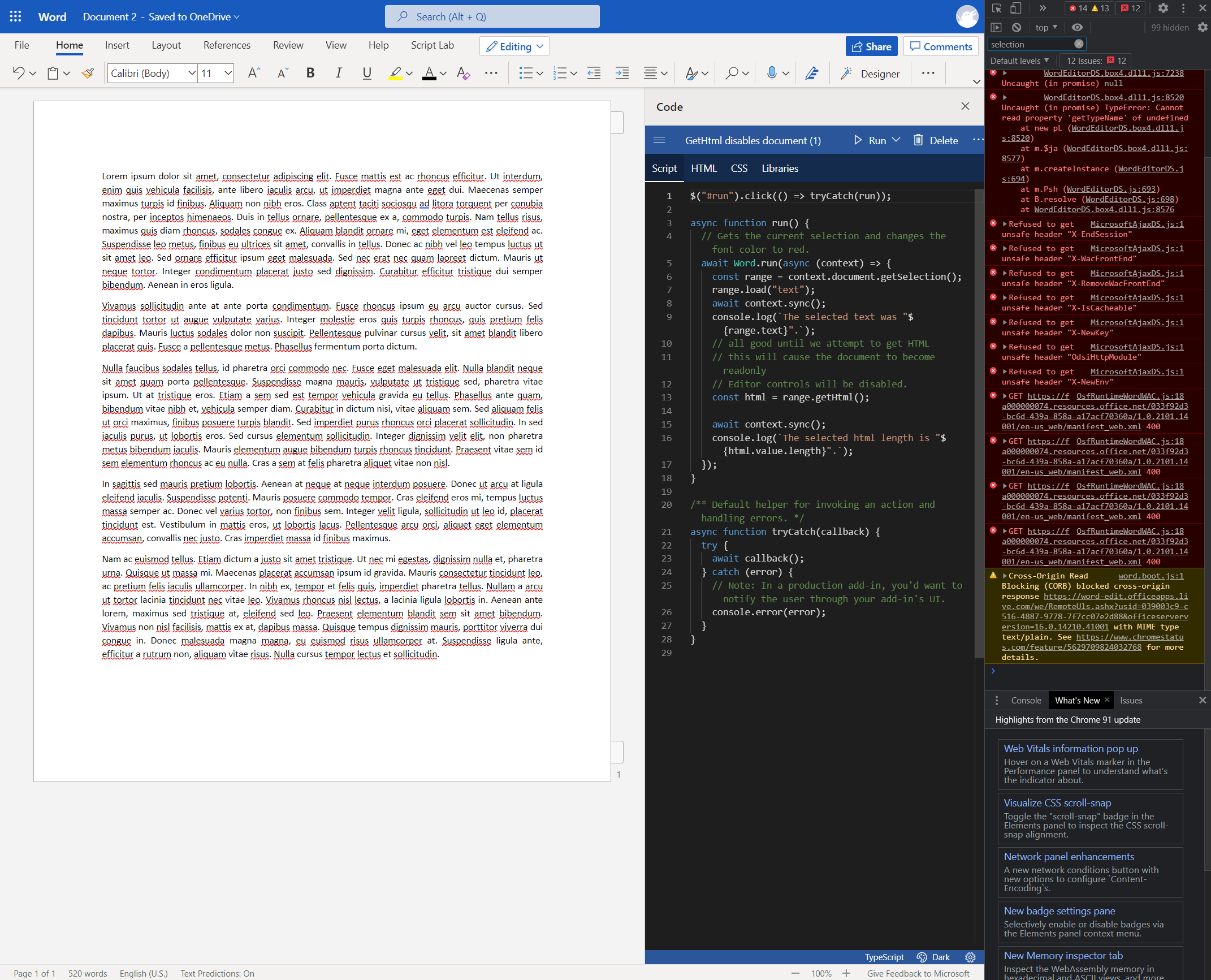Open Script Lab settings gear

click(x=970, y=957)
